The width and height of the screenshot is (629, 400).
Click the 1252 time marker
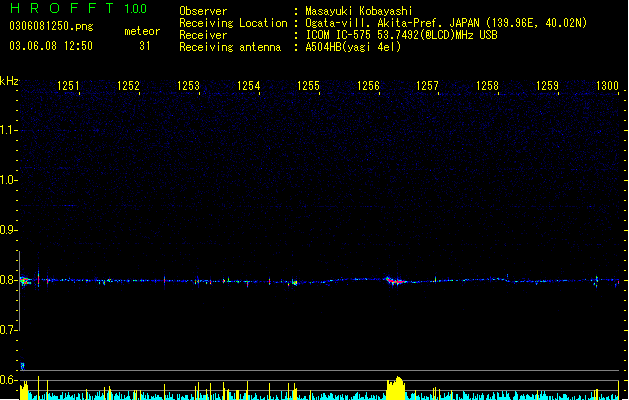(x=128, y=86)
